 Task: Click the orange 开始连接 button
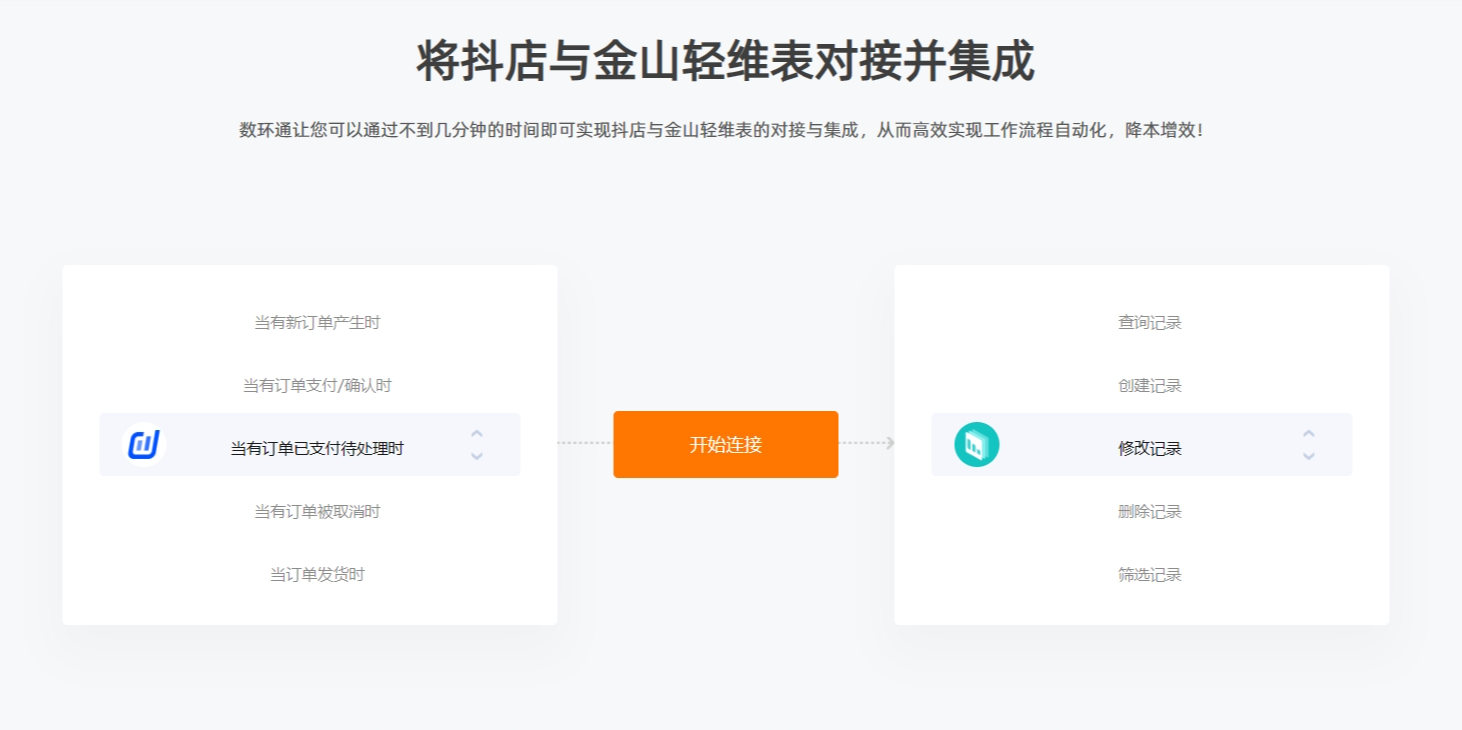pyautogui.click(x=726, y=444)
